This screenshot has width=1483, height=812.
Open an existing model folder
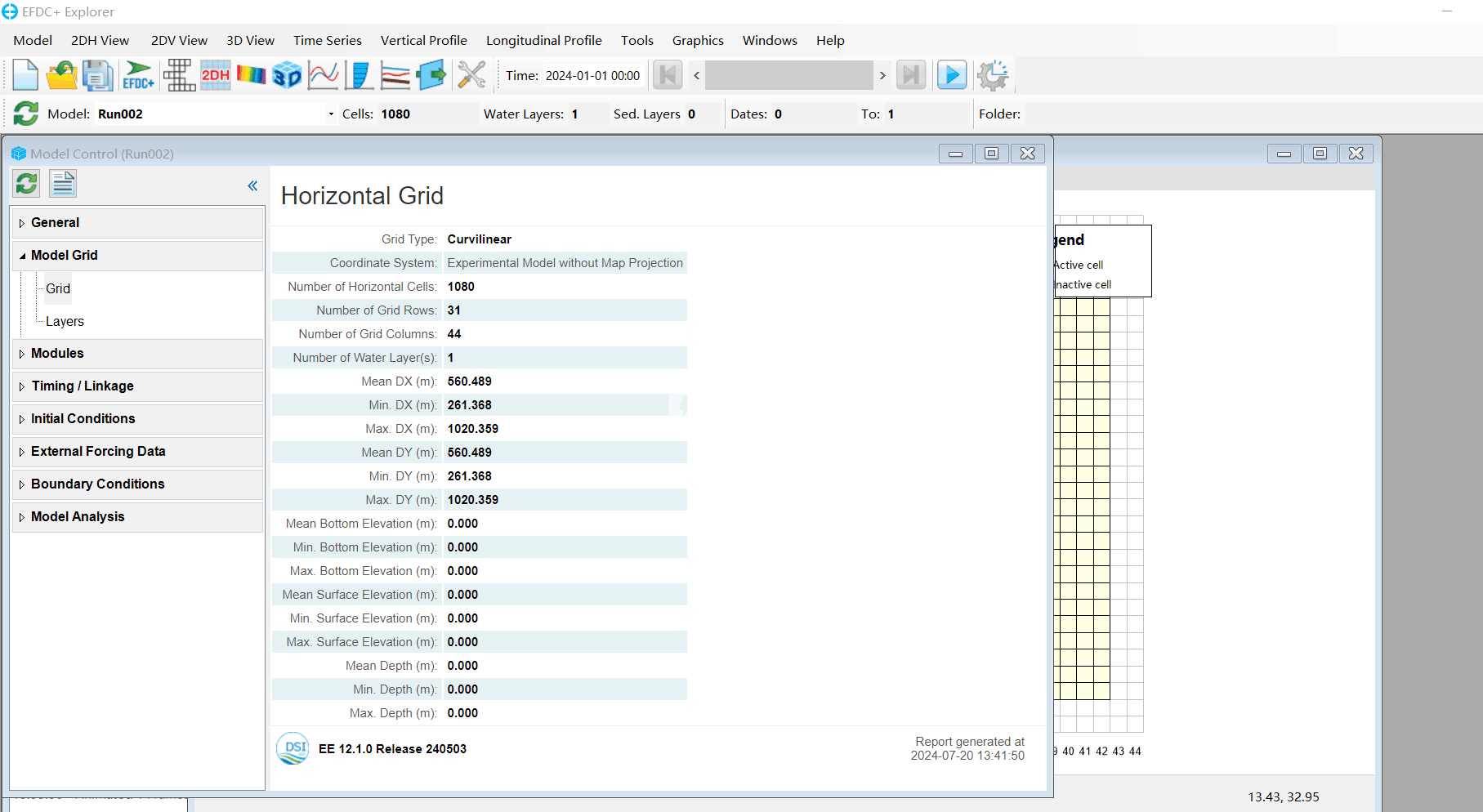61,75
